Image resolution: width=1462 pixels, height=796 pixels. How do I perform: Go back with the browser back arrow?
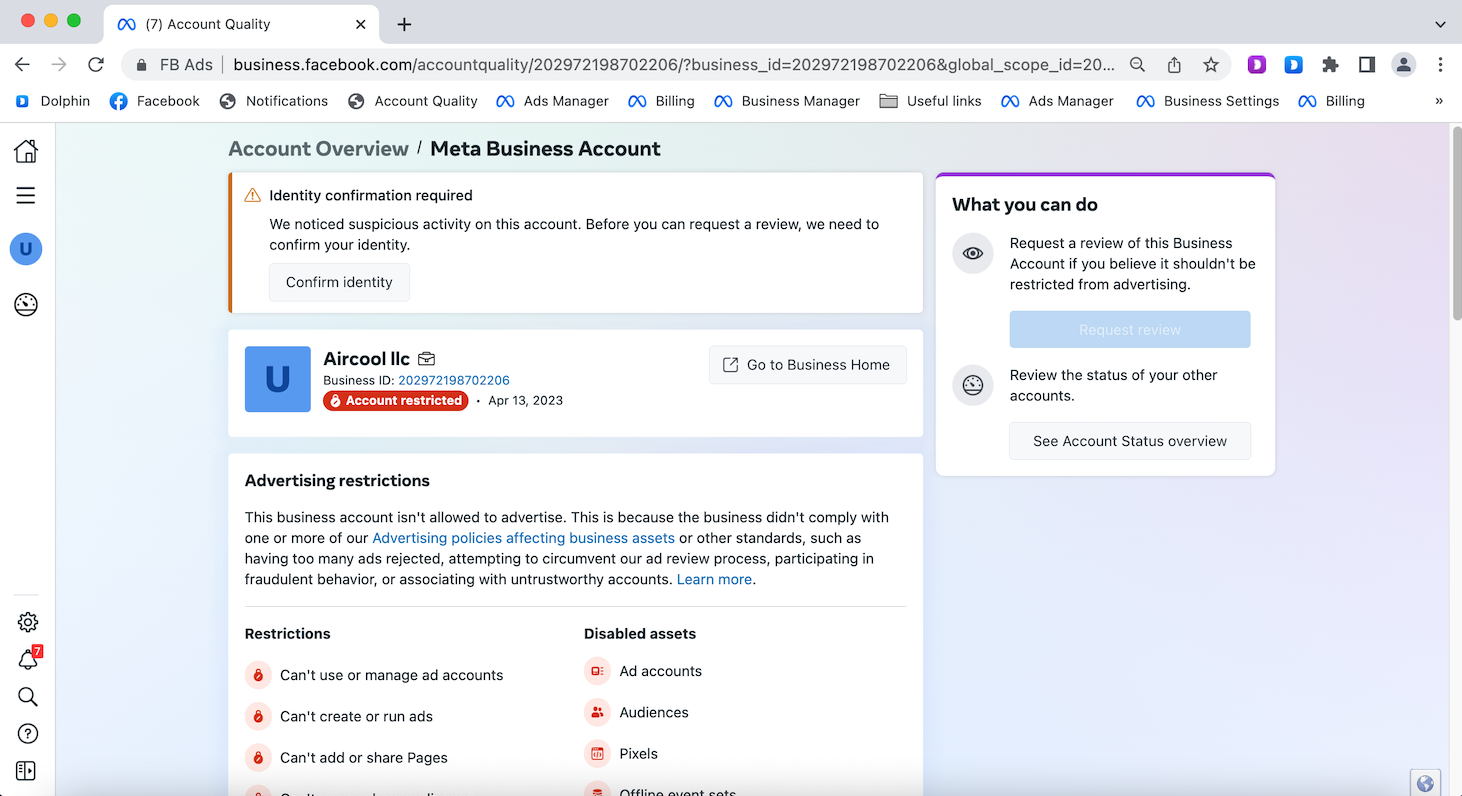coord(22,64)
